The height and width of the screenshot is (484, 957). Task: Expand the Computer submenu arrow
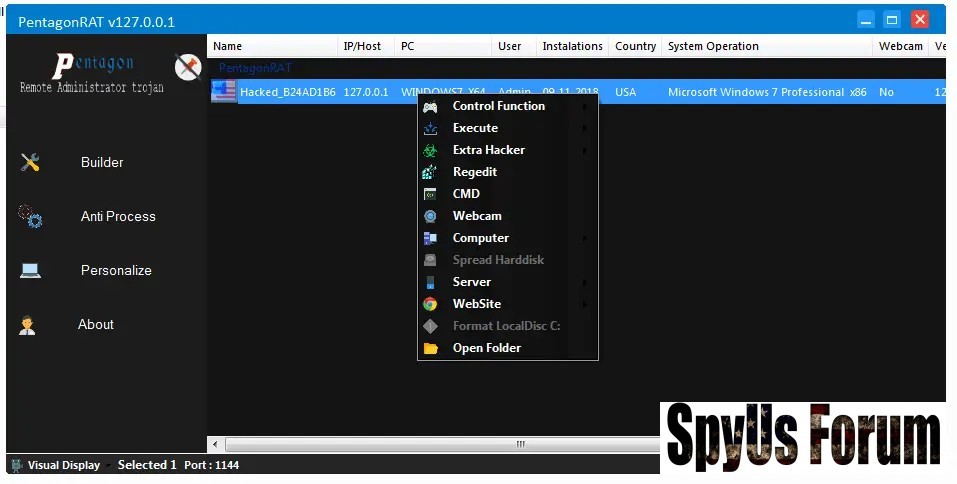tap(585, 239)
